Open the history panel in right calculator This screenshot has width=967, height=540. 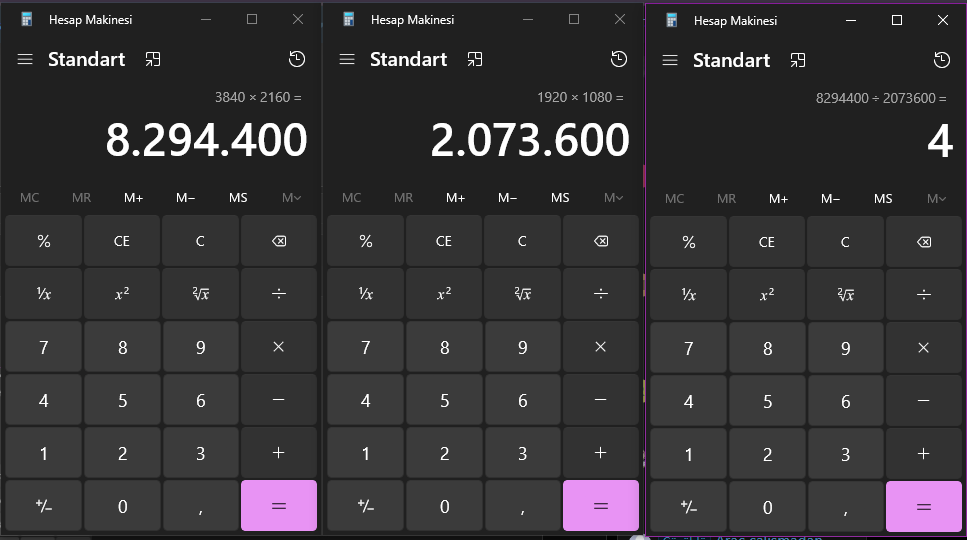pyautogui.click(x=941, y=60)
